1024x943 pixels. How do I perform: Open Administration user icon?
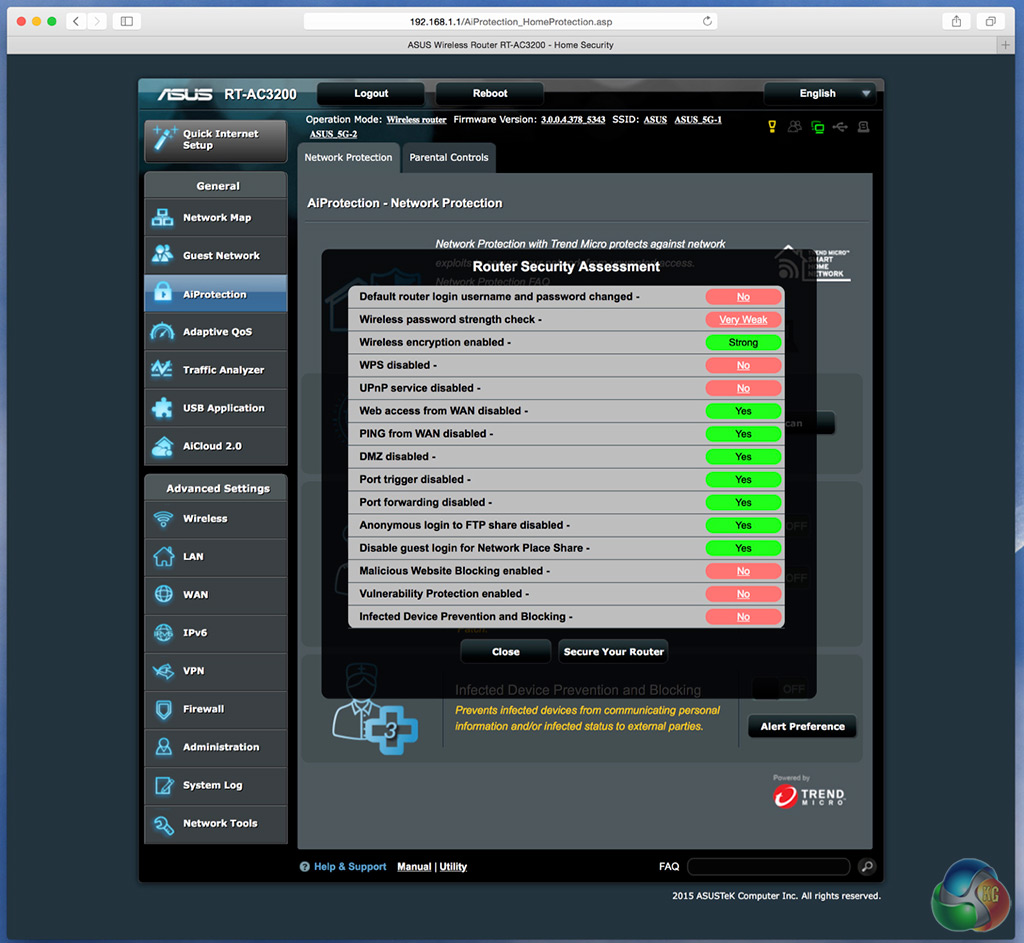(x=164, y=746)
